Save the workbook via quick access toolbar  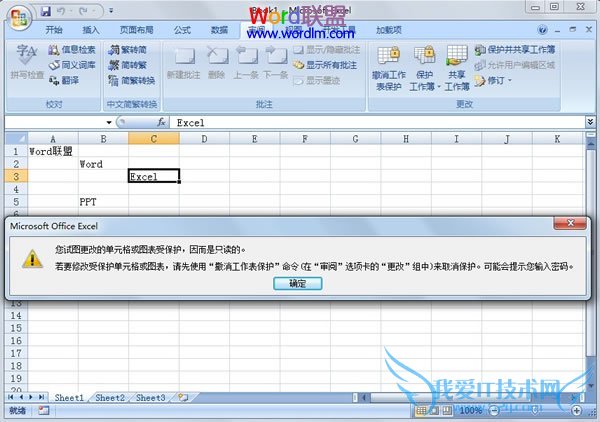(46, 11)
